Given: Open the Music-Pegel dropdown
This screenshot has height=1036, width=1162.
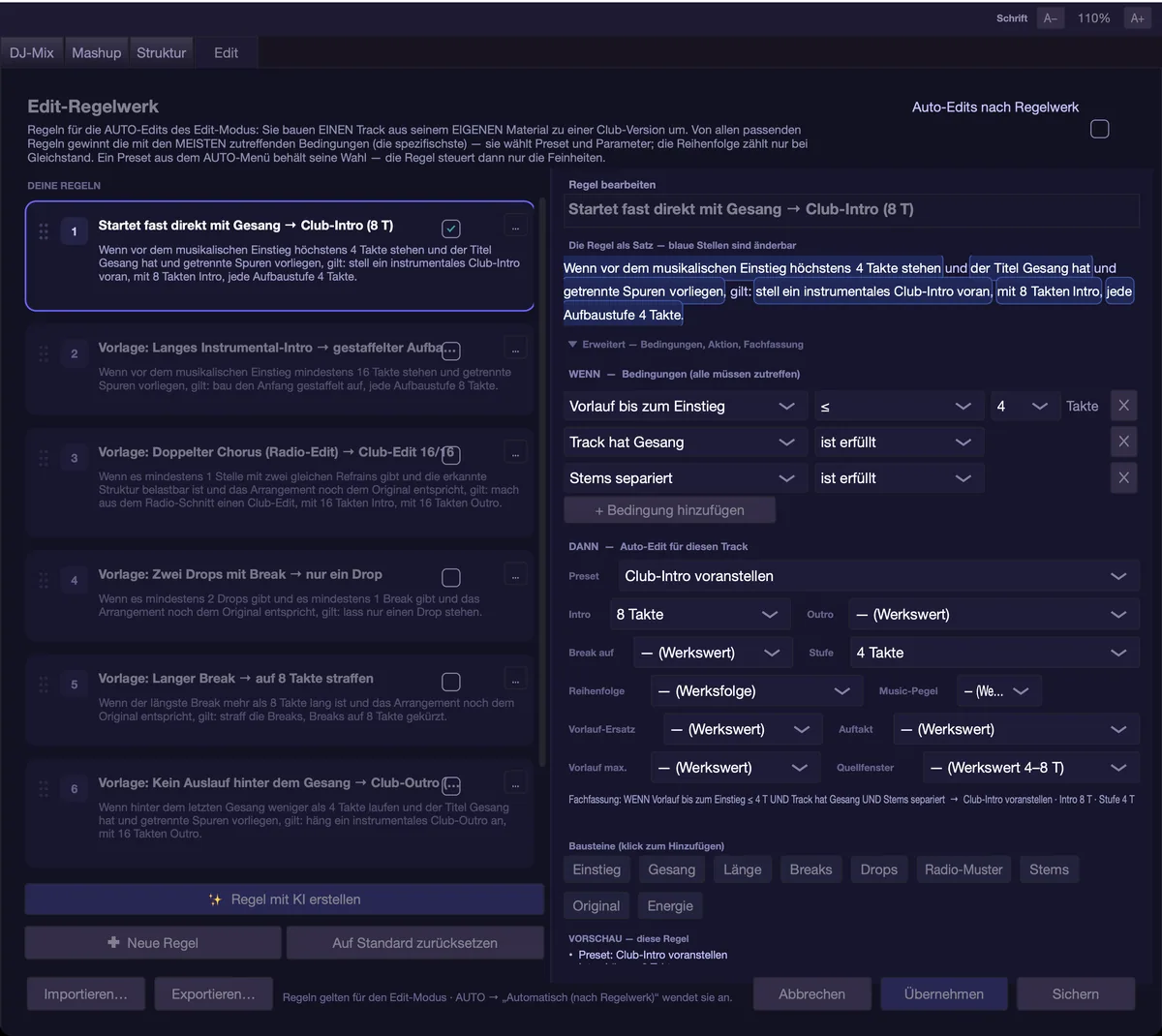Looking at the screenshot, I should 998,691.
